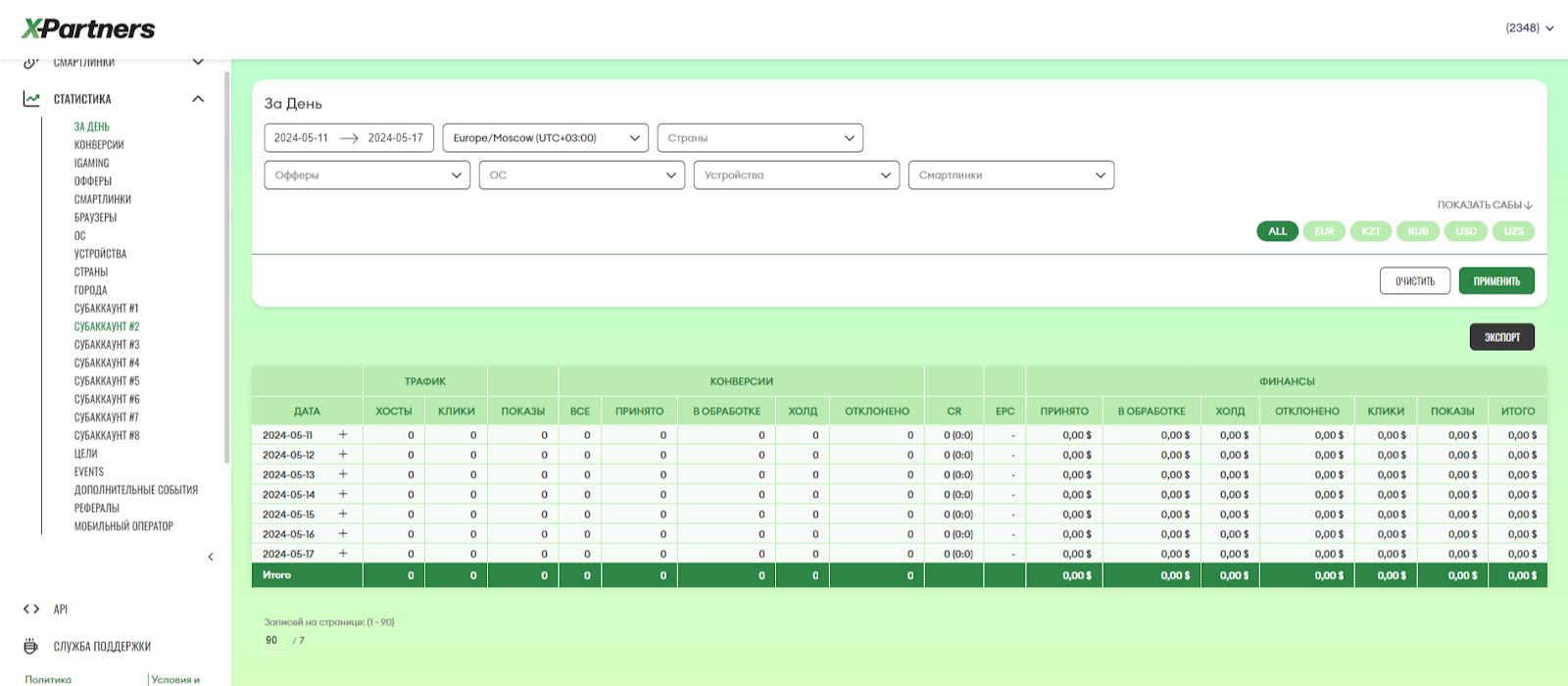Click the Применить button
The image size is (1568, 686).
click(x=1496, y=281)
